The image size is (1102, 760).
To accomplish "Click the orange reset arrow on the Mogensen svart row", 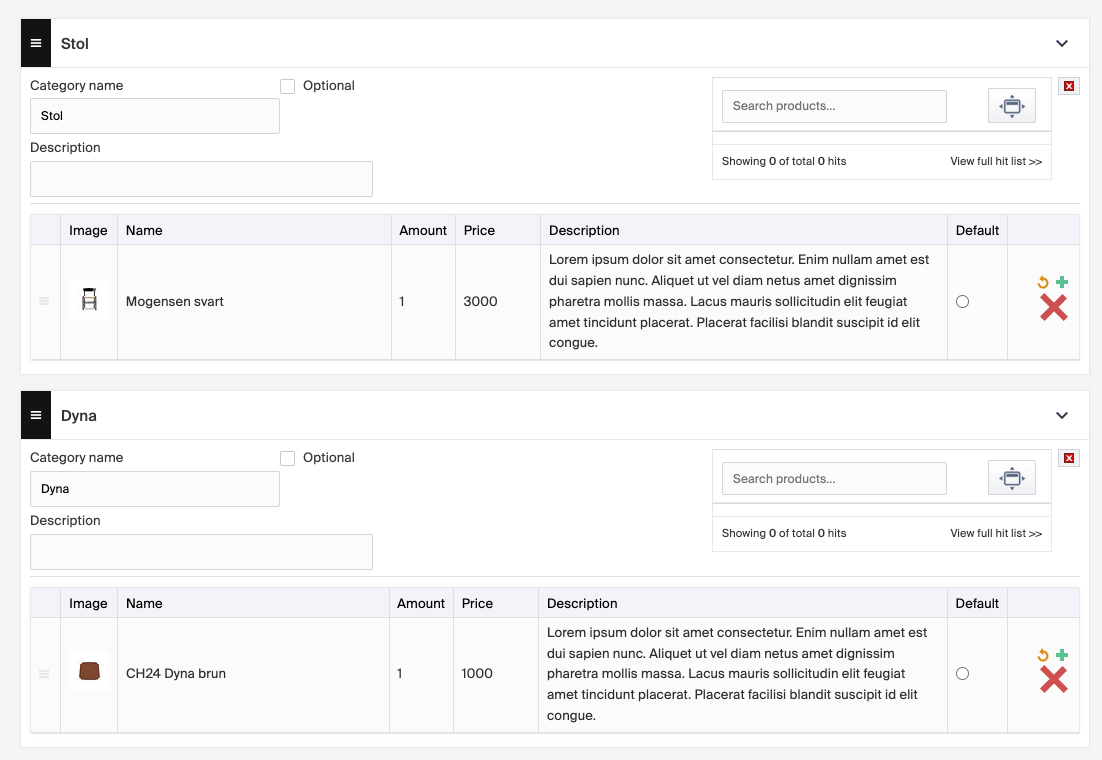I will [x=1044, y=283].
